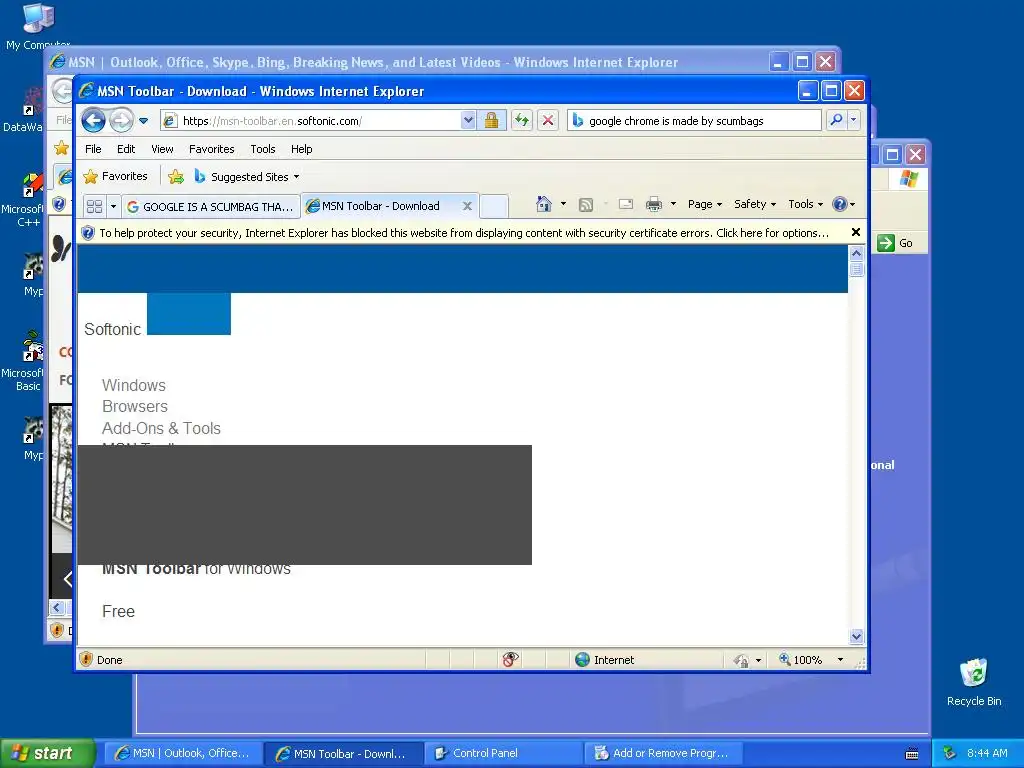Refresh the page with green arrows button
Screen dimensions: 1024x768
click(x=521, y=120)
